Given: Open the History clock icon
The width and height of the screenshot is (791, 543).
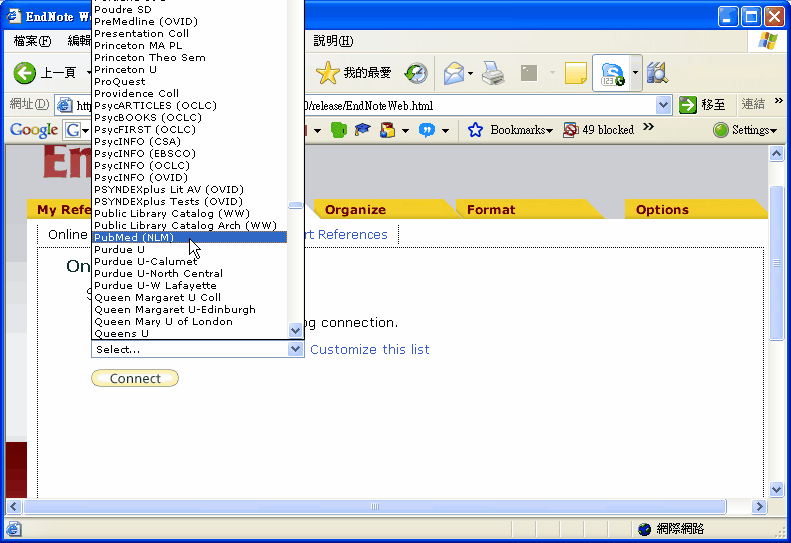Looking at the screenshot, I should click(415, 73).
